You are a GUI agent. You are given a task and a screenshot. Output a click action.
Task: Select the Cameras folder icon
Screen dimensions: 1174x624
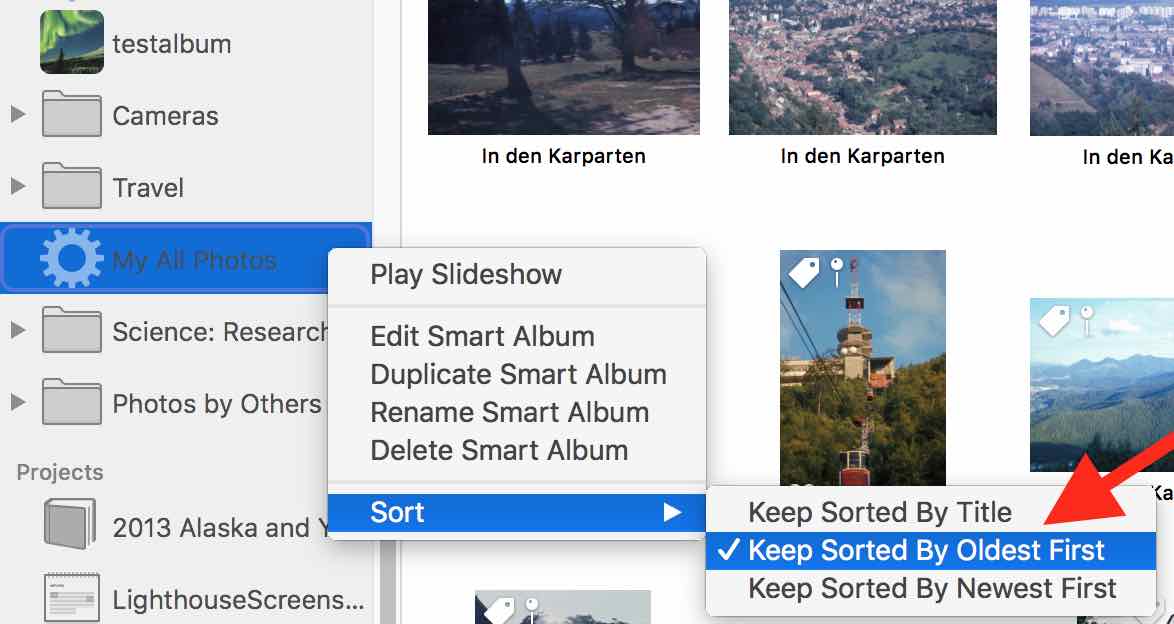[x=72, y=116]
